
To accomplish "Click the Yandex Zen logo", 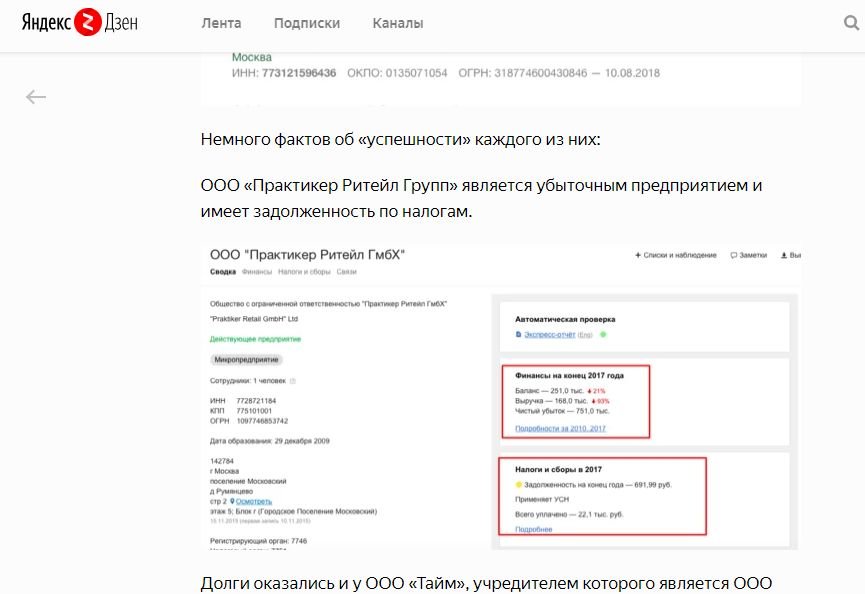I will click(80, 22).
